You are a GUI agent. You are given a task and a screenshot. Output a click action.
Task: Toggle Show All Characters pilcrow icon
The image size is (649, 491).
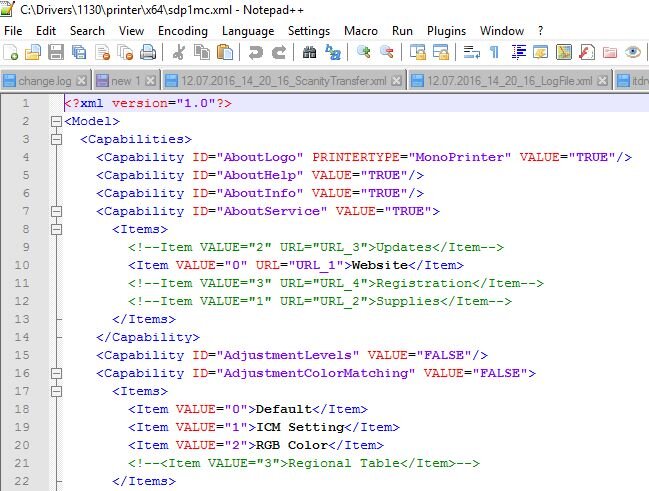click(x=494, y=52)
